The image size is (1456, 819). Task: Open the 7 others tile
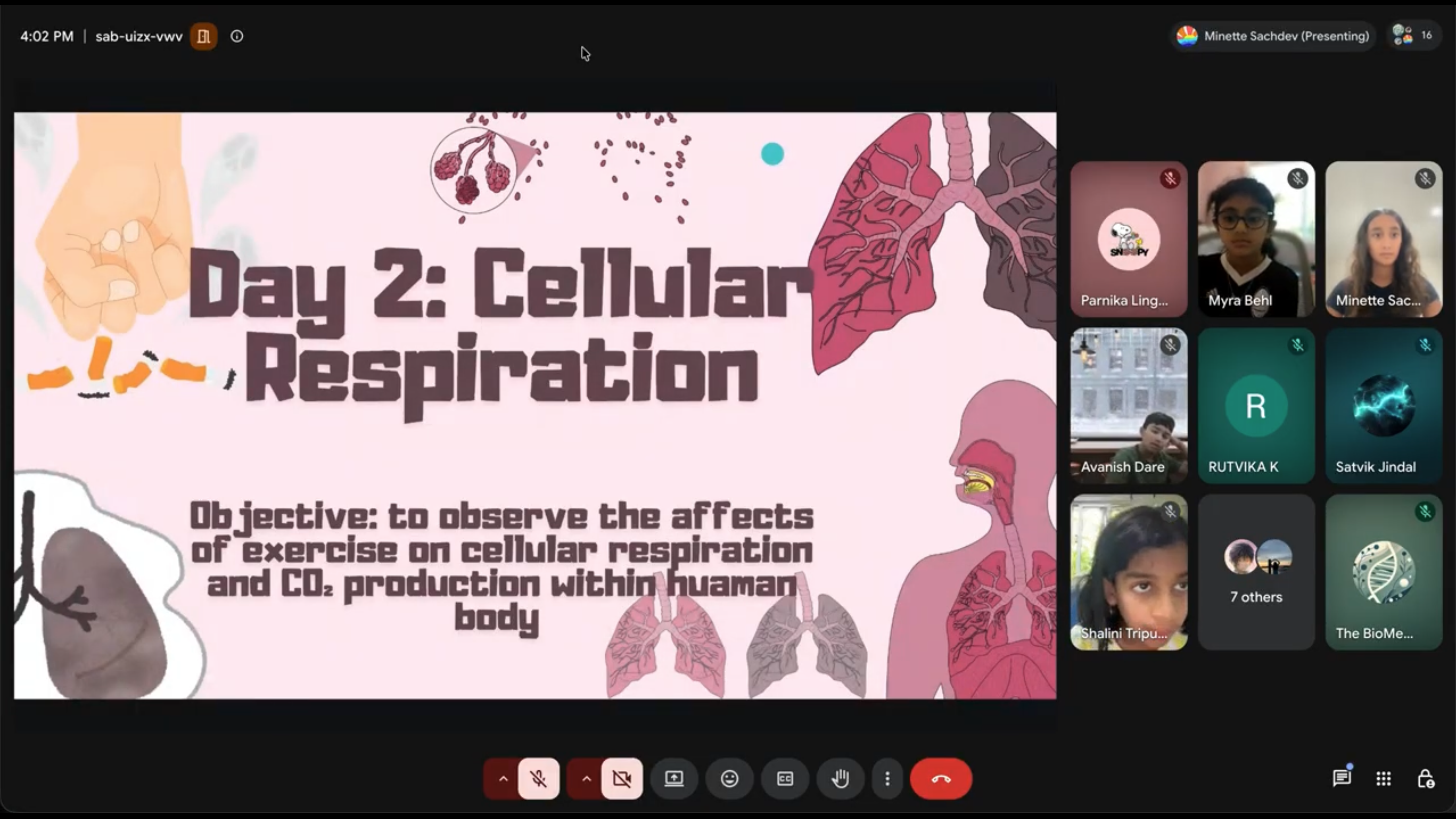click(x=1256, y=572)
